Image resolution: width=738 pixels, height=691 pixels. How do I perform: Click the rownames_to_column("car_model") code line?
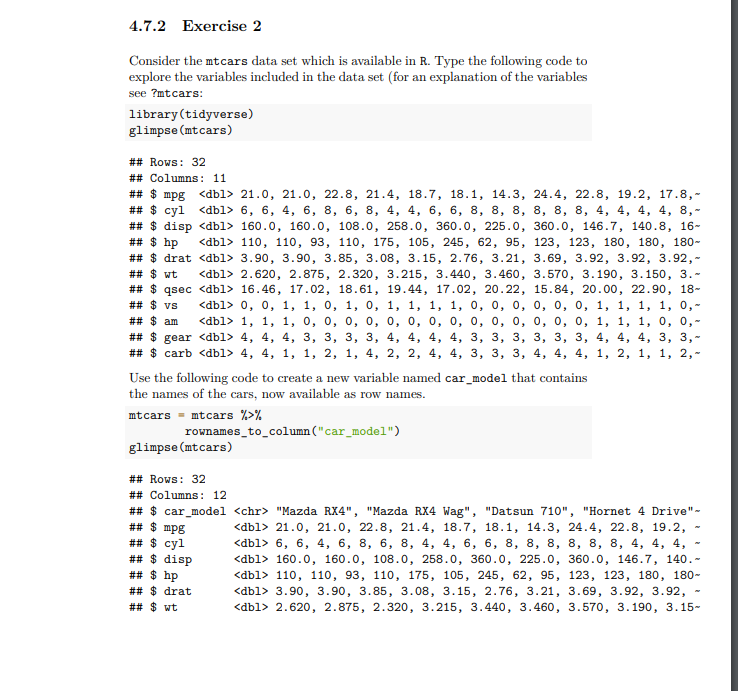click(x=292, y=432)
